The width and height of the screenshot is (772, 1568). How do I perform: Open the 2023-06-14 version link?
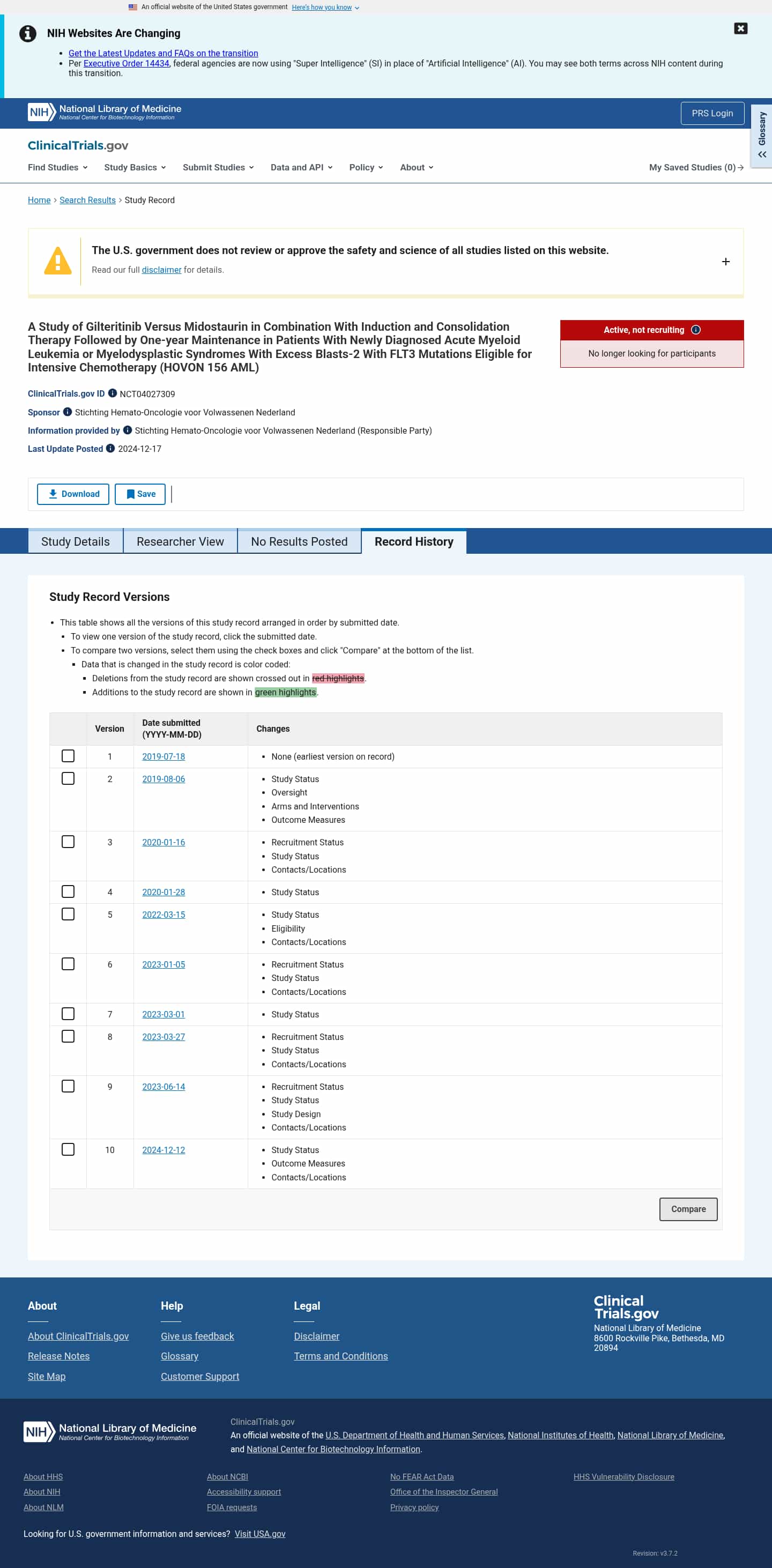pyautogui.click(x=164, y=1087)
